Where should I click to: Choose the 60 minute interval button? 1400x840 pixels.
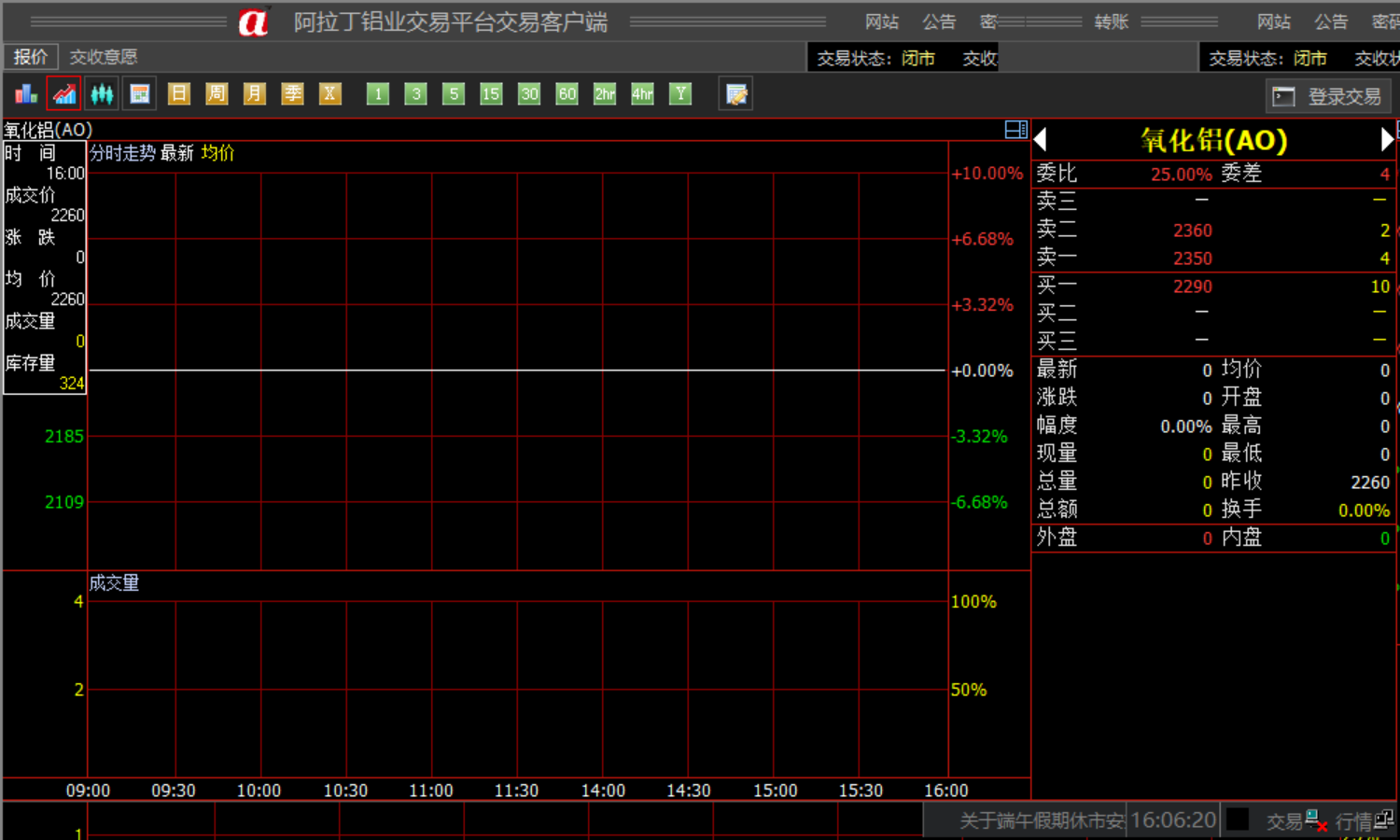[x=567, y=94]
